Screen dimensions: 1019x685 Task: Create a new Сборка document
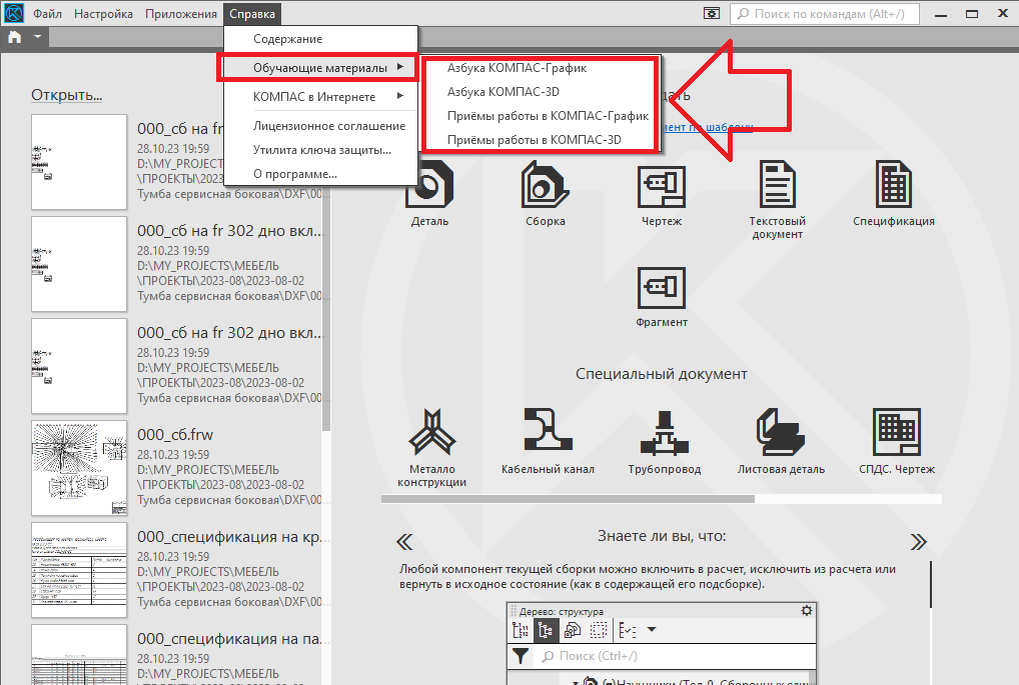click(x=545, y=194)
